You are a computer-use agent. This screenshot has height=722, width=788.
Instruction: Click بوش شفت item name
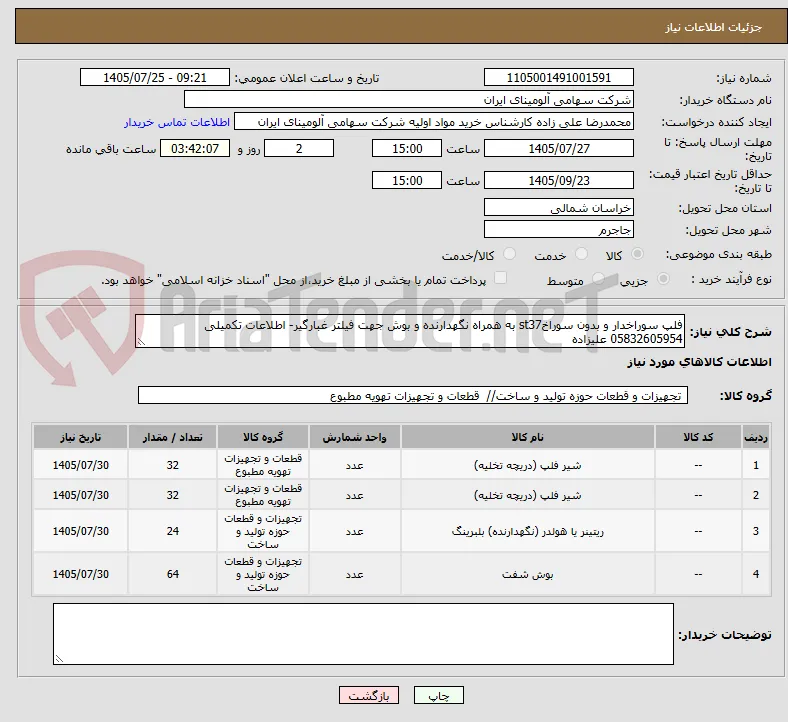pos(528,574)
